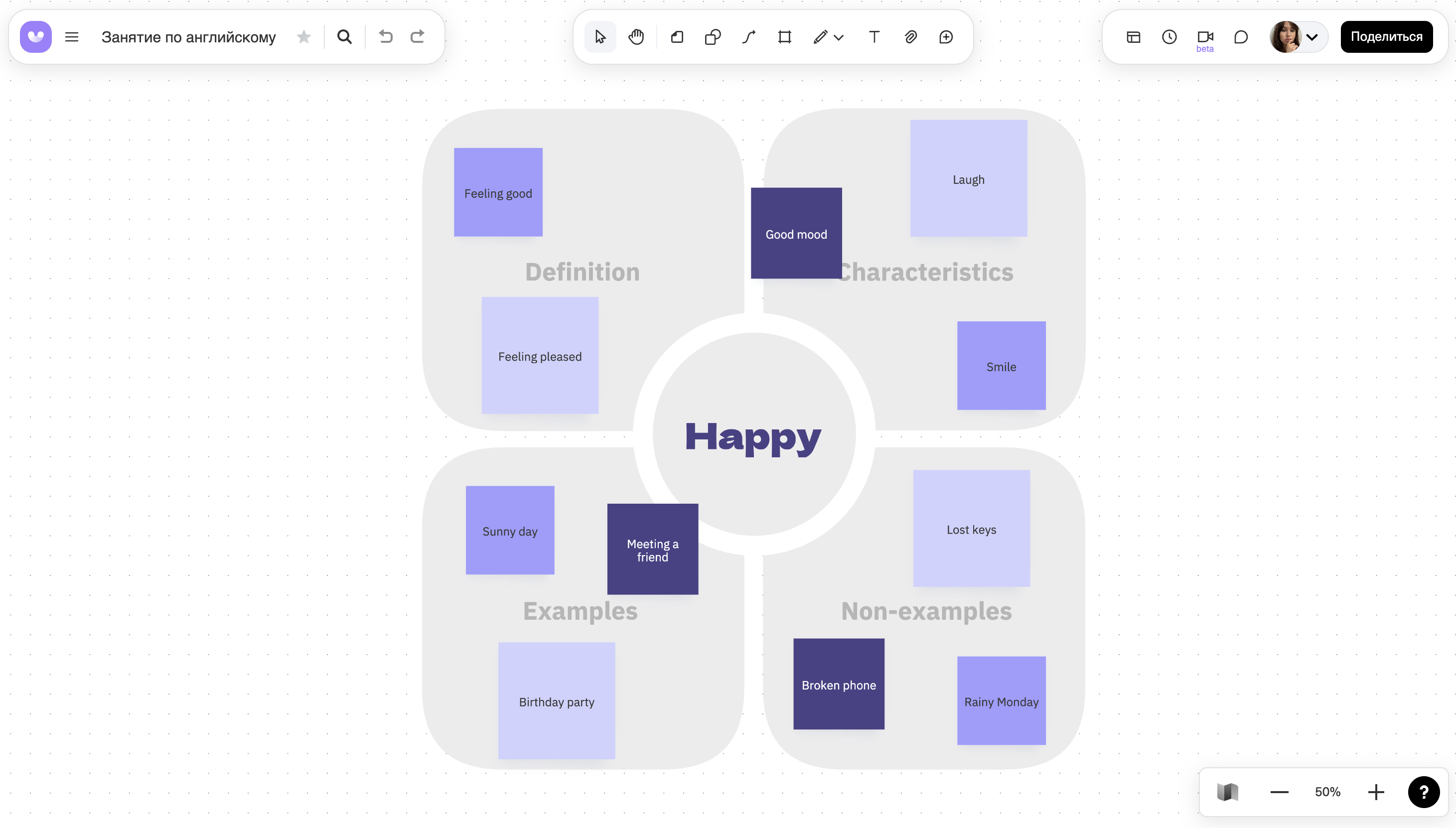This screenshot has width=1456, height=828.
Task: Choose the sticky note tool
Action: tap(677, 37)
